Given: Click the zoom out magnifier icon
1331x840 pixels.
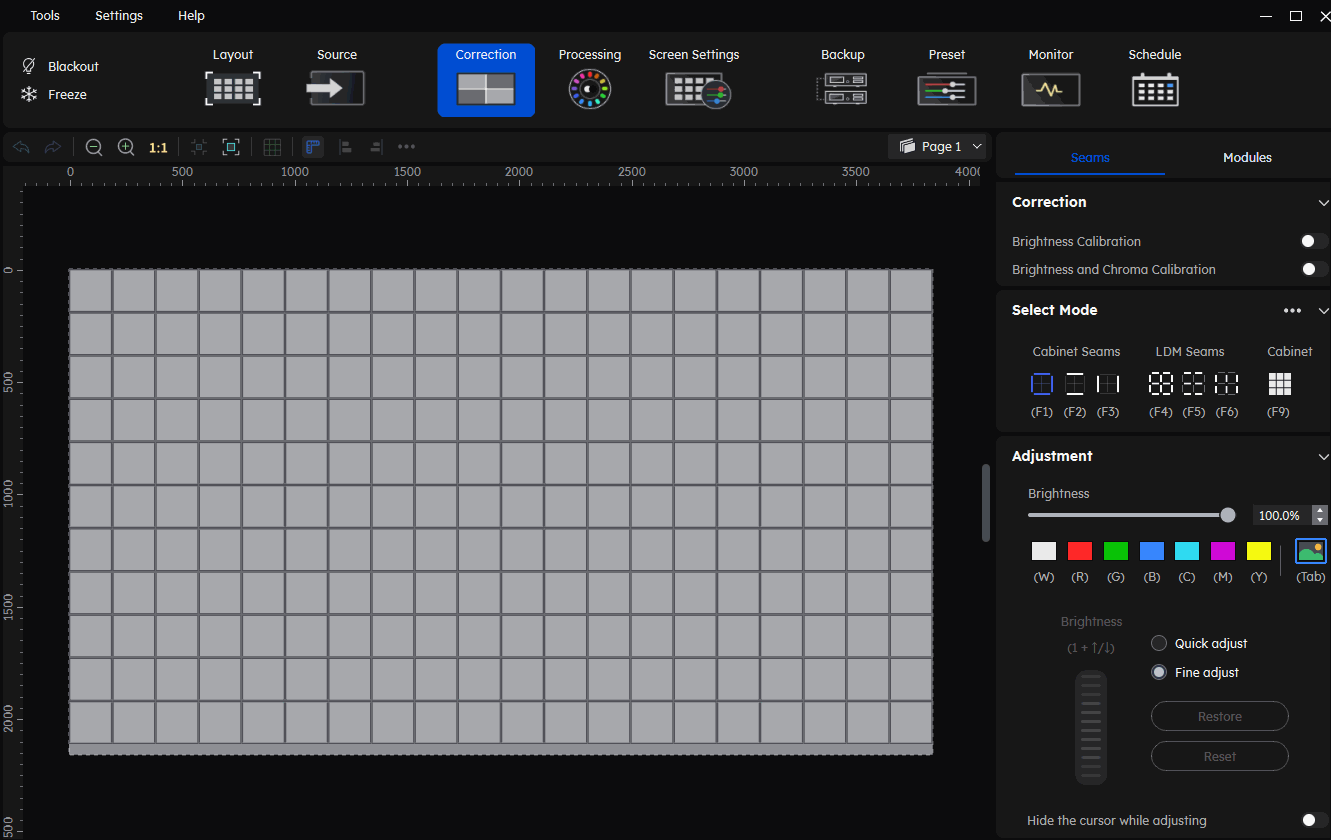Looking at the screenshot, I should pos(94,147).
